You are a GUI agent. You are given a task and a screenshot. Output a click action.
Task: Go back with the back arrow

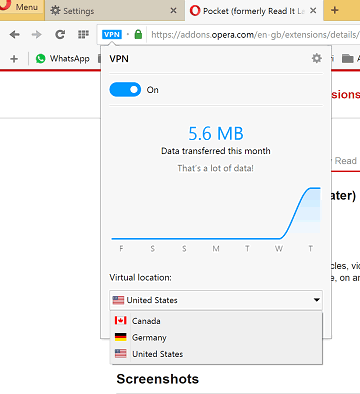[x=15, y=34]
